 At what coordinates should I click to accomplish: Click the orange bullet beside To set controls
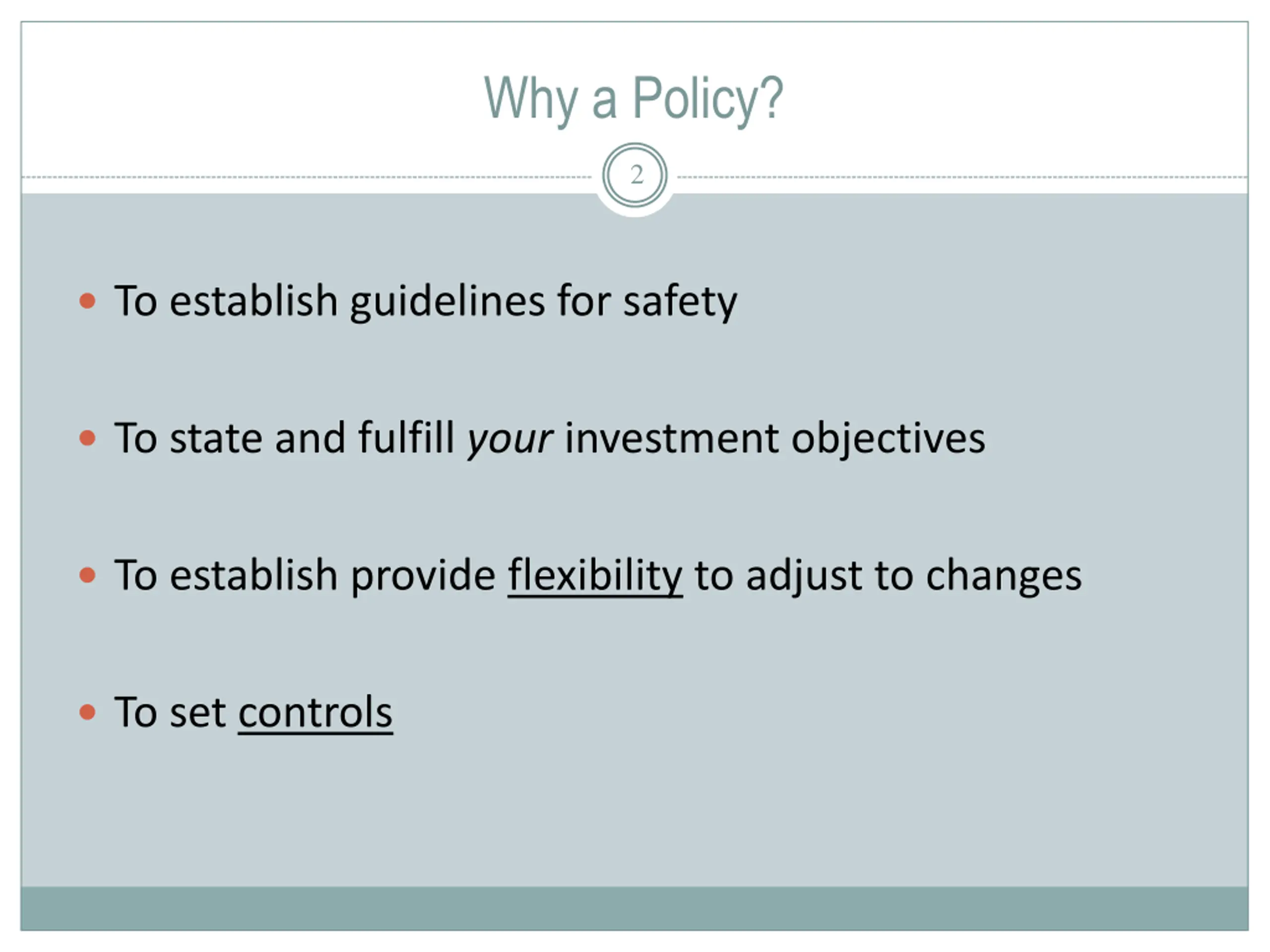click(87, 712)
